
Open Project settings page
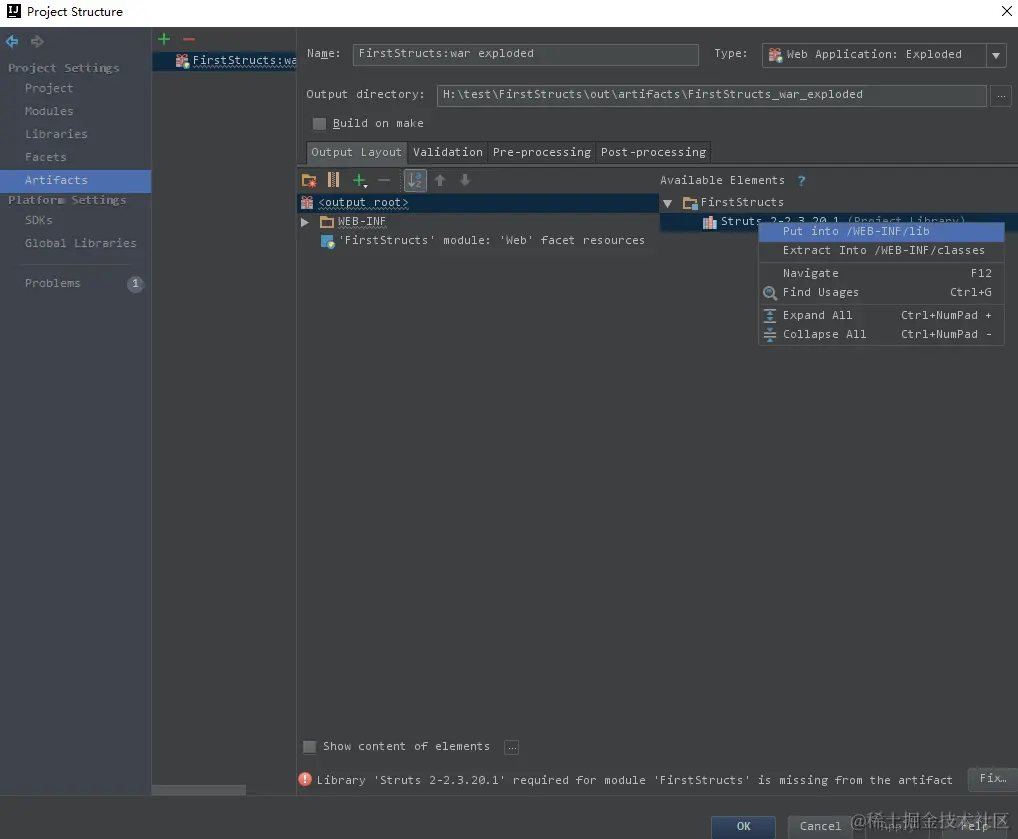(49, 88)
